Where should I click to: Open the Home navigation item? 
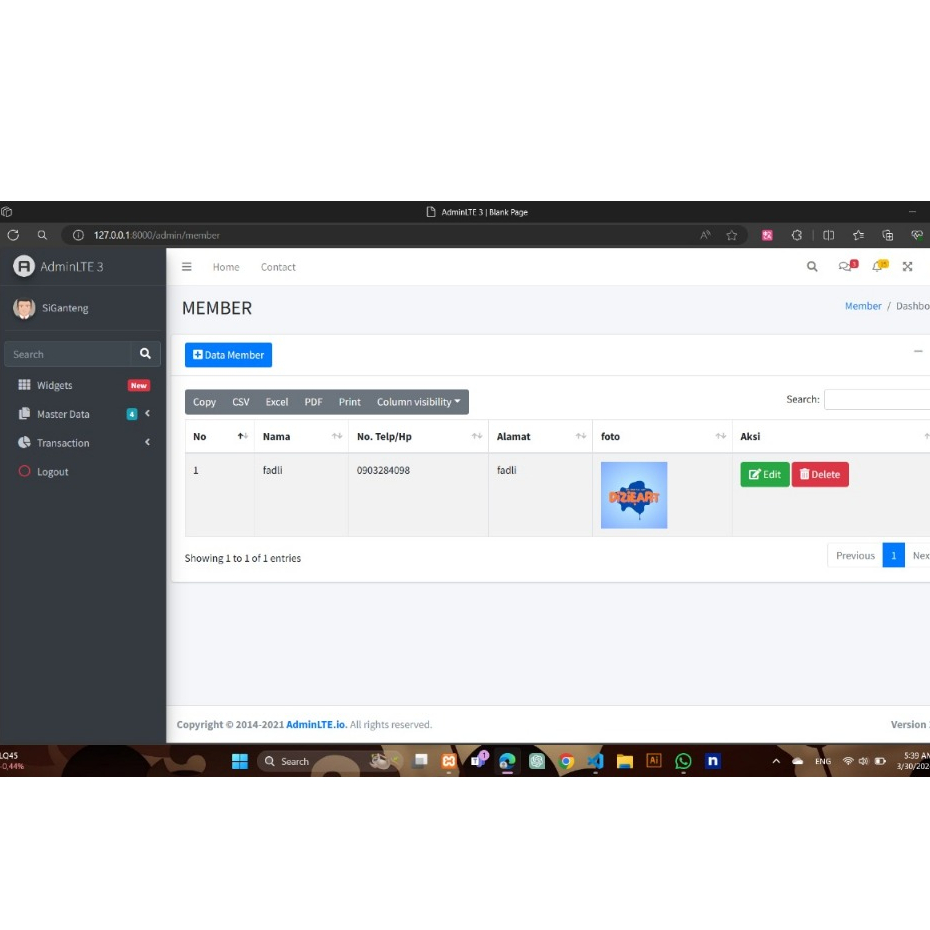(226, 267)
